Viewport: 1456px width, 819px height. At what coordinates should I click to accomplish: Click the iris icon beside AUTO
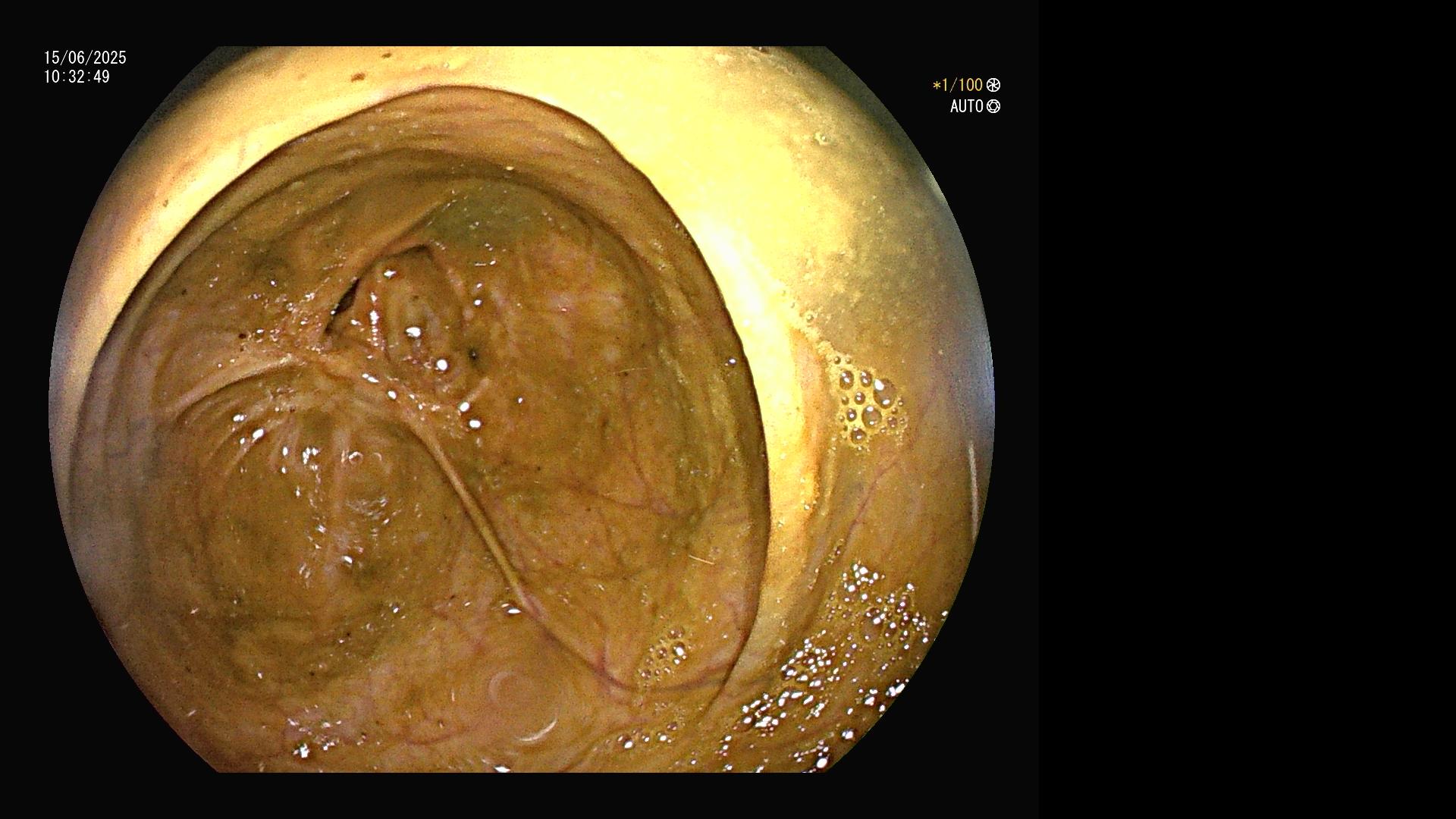993,107
